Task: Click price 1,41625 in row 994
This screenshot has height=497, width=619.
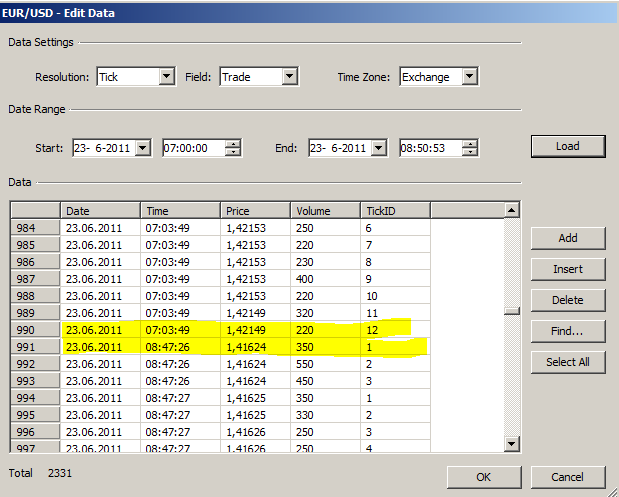Action: tap(255, 398)
